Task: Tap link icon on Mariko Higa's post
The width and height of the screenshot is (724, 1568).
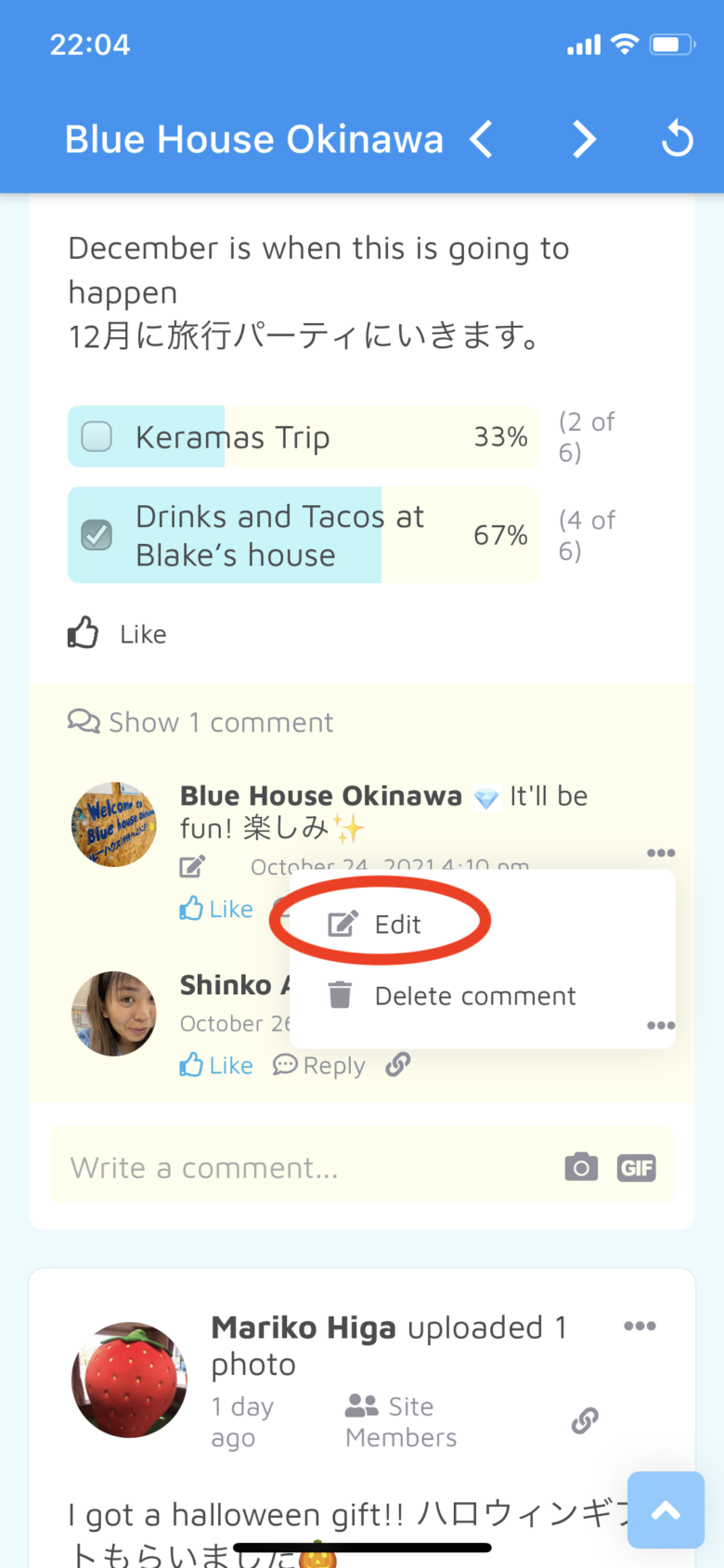Action: [x=585, y=1420]
